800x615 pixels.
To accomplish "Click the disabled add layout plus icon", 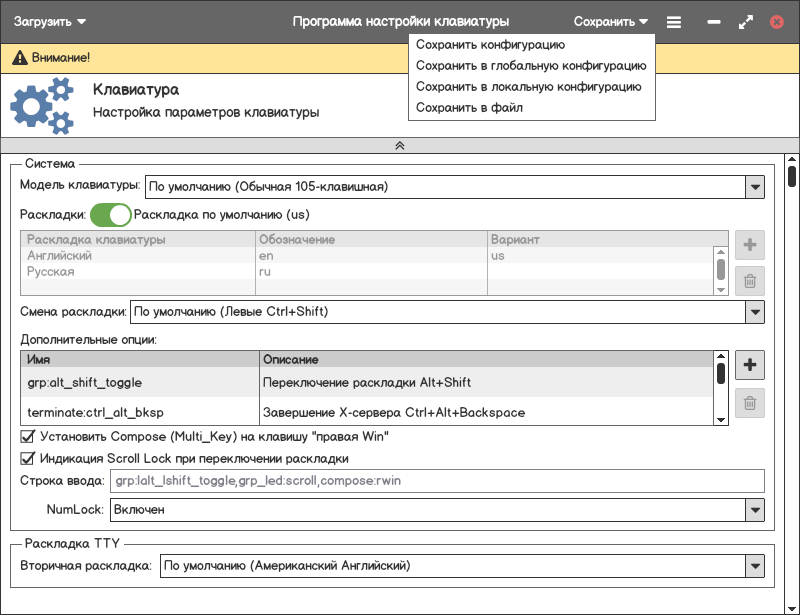I will click(x=749, y=245).
